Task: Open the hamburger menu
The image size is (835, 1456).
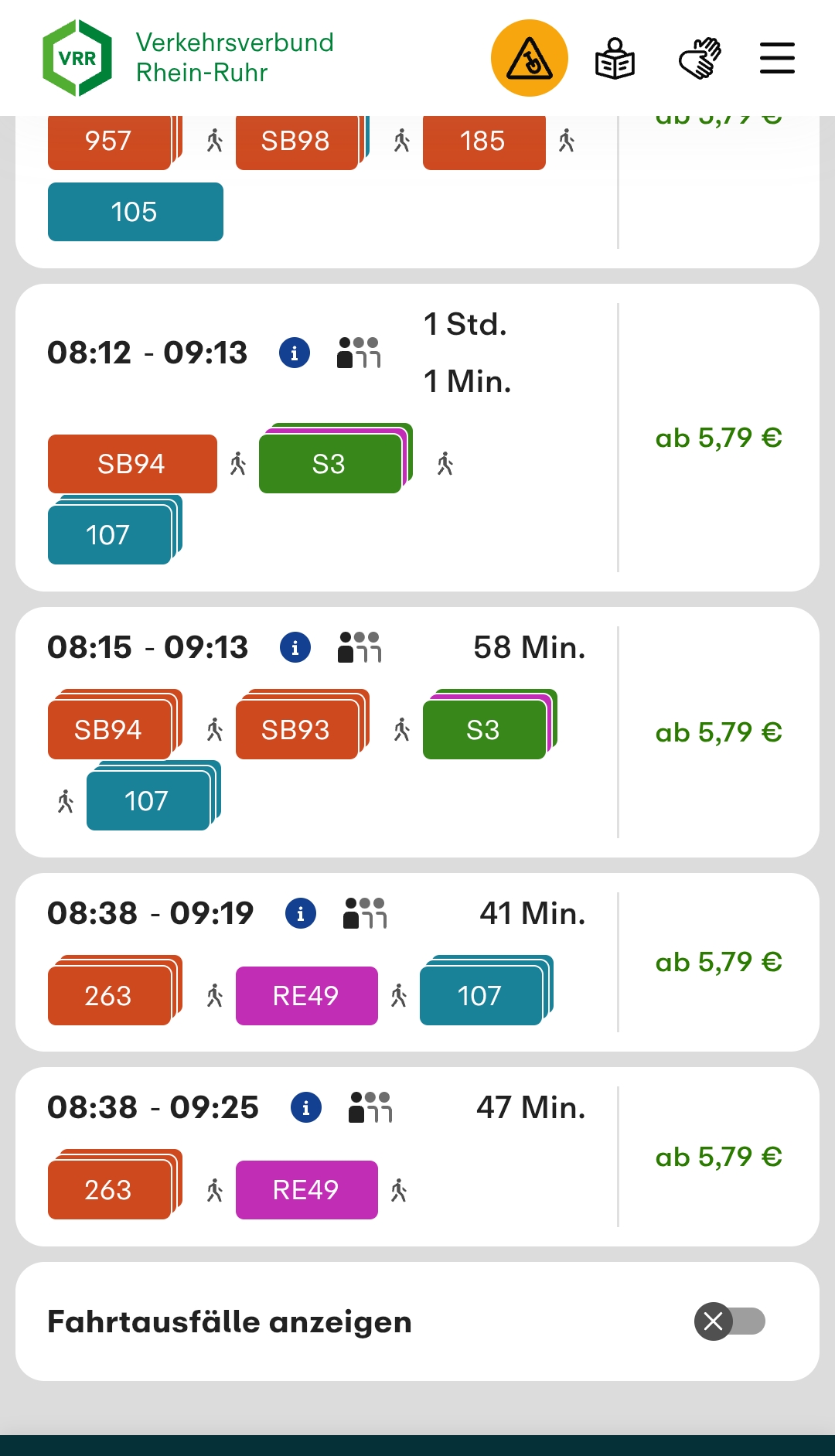Action: [x=777, y=58]
